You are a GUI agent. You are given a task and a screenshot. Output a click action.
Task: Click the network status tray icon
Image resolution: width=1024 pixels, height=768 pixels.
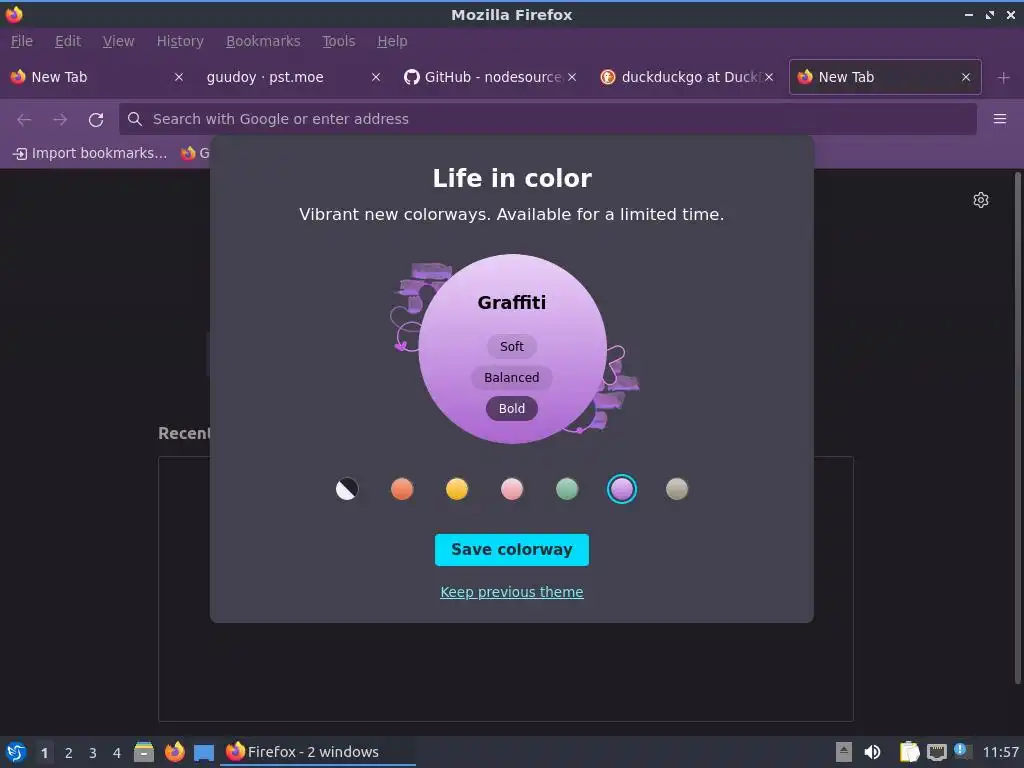[936, 752]
